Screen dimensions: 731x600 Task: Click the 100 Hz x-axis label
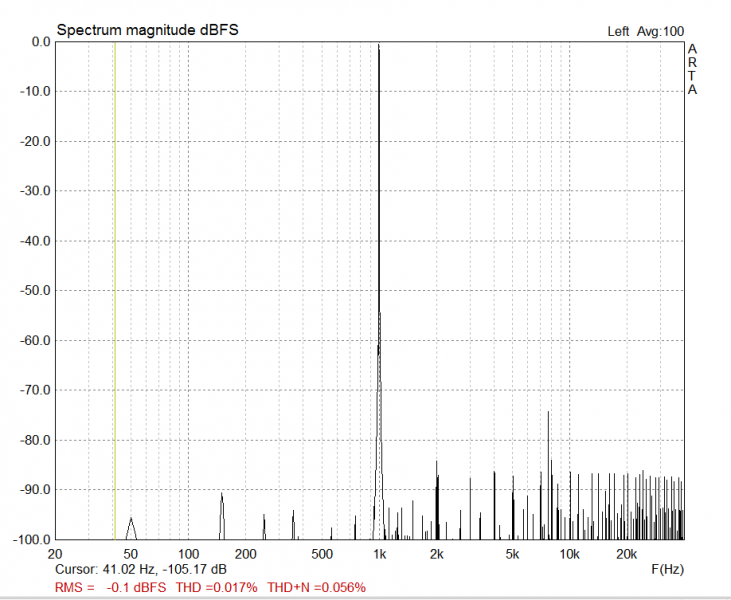(x=188, y=554)
